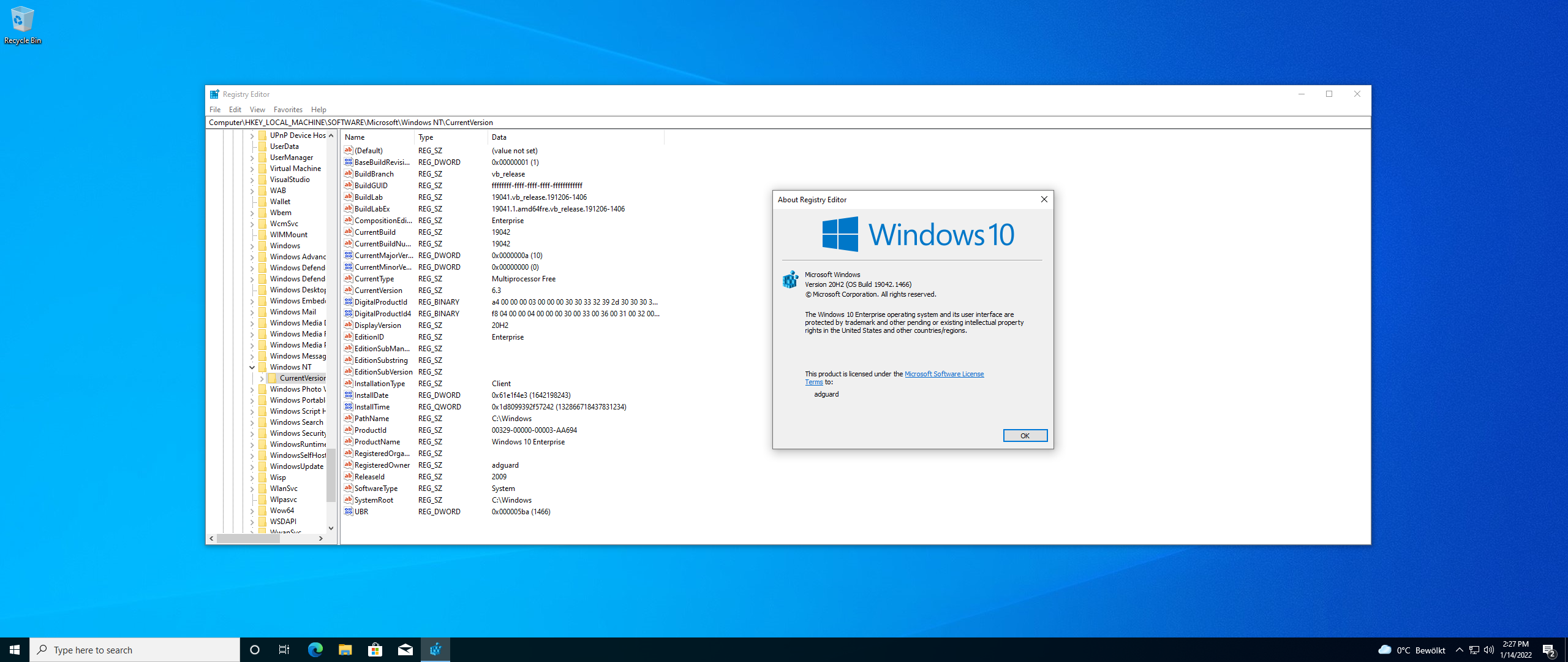The height and width of the screenshot is (662, 1568).
Task: Click the tree pane horizontal scrollbar thumb
Action: point(248,539)
